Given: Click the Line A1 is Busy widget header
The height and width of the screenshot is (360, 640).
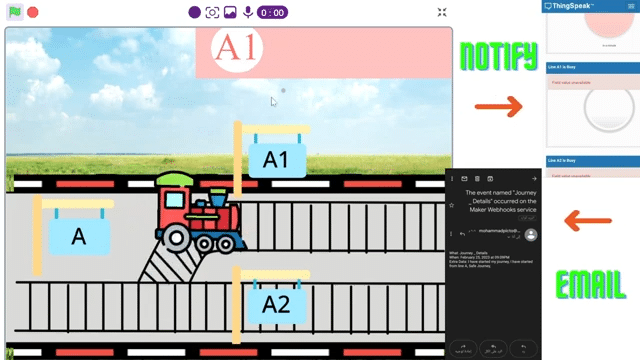Looking at the screenshot, I should tap(593, 67).
